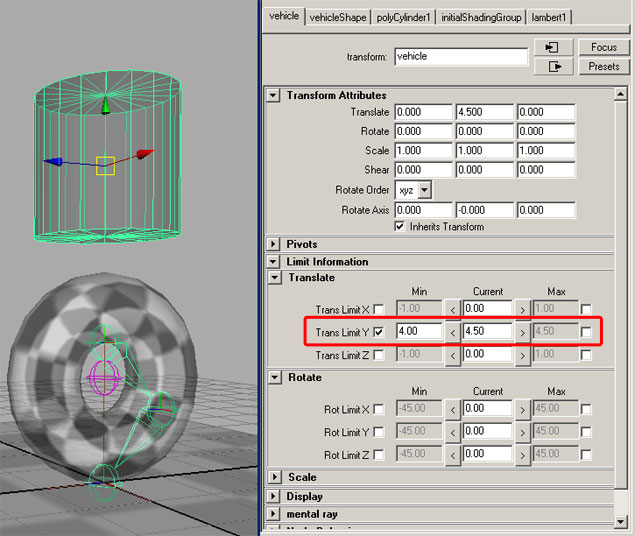Click the blue Z-axis move manipulator arrow
The image size is (635, 536).
[53, 162]
